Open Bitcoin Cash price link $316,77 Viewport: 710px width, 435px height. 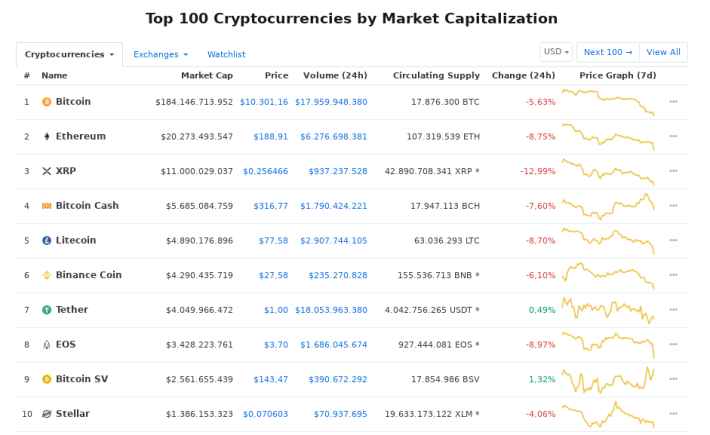point(270,206)
